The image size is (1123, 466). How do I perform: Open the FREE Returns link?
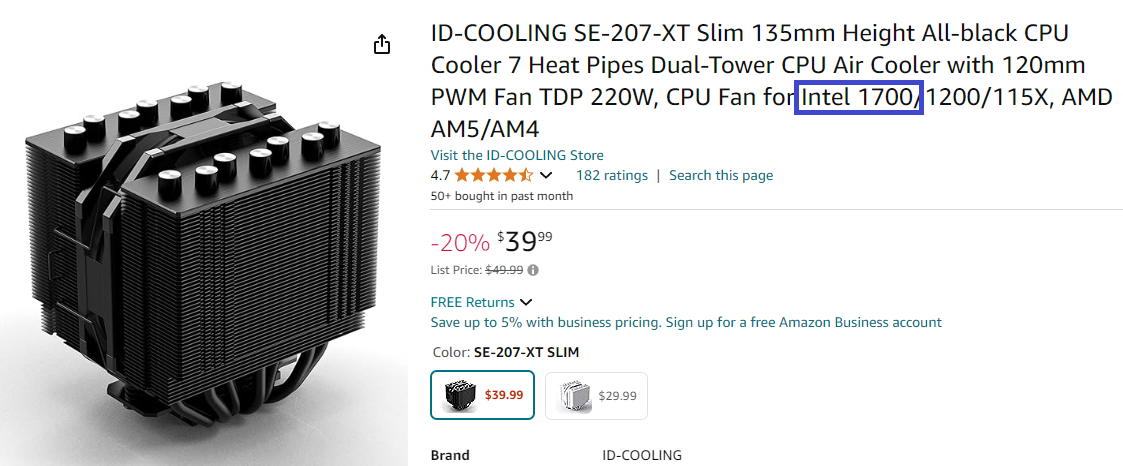(472, 302)
